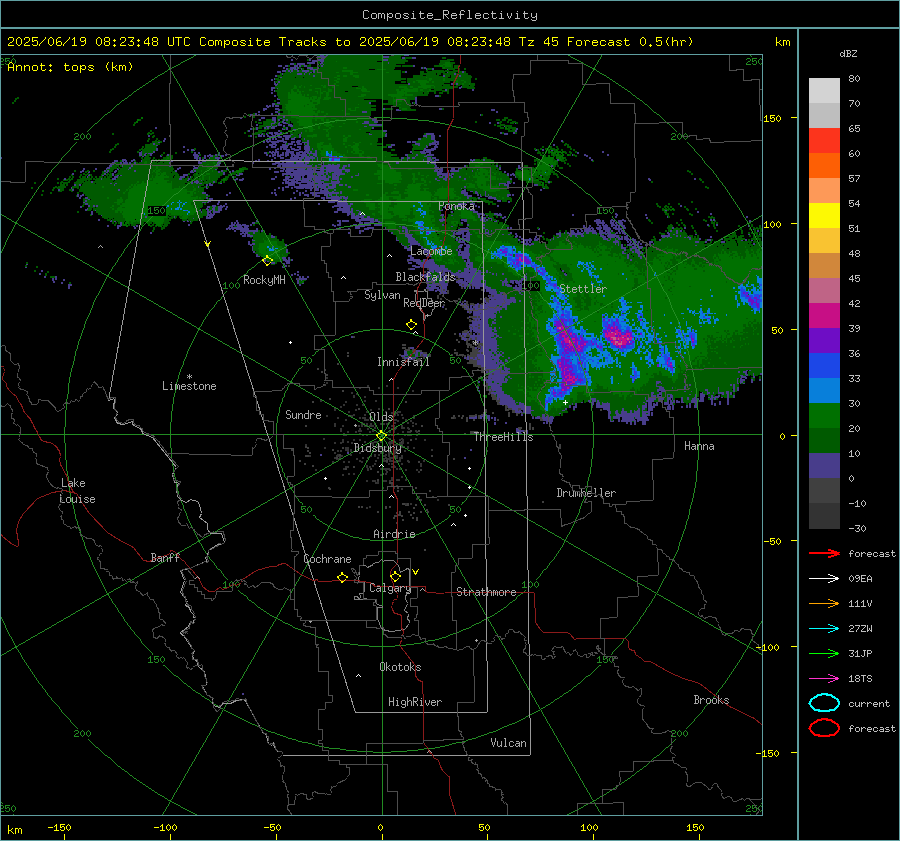Screen dimensions: 900x841
Task: Select the orange 111V arrow icon
Action: tap(824, 603)
